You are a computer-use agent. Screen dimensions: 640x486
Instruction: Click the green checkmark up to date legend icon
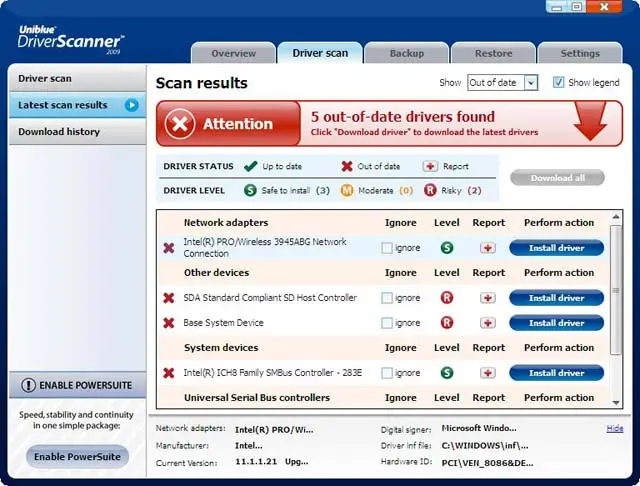[x=250, y=166]
